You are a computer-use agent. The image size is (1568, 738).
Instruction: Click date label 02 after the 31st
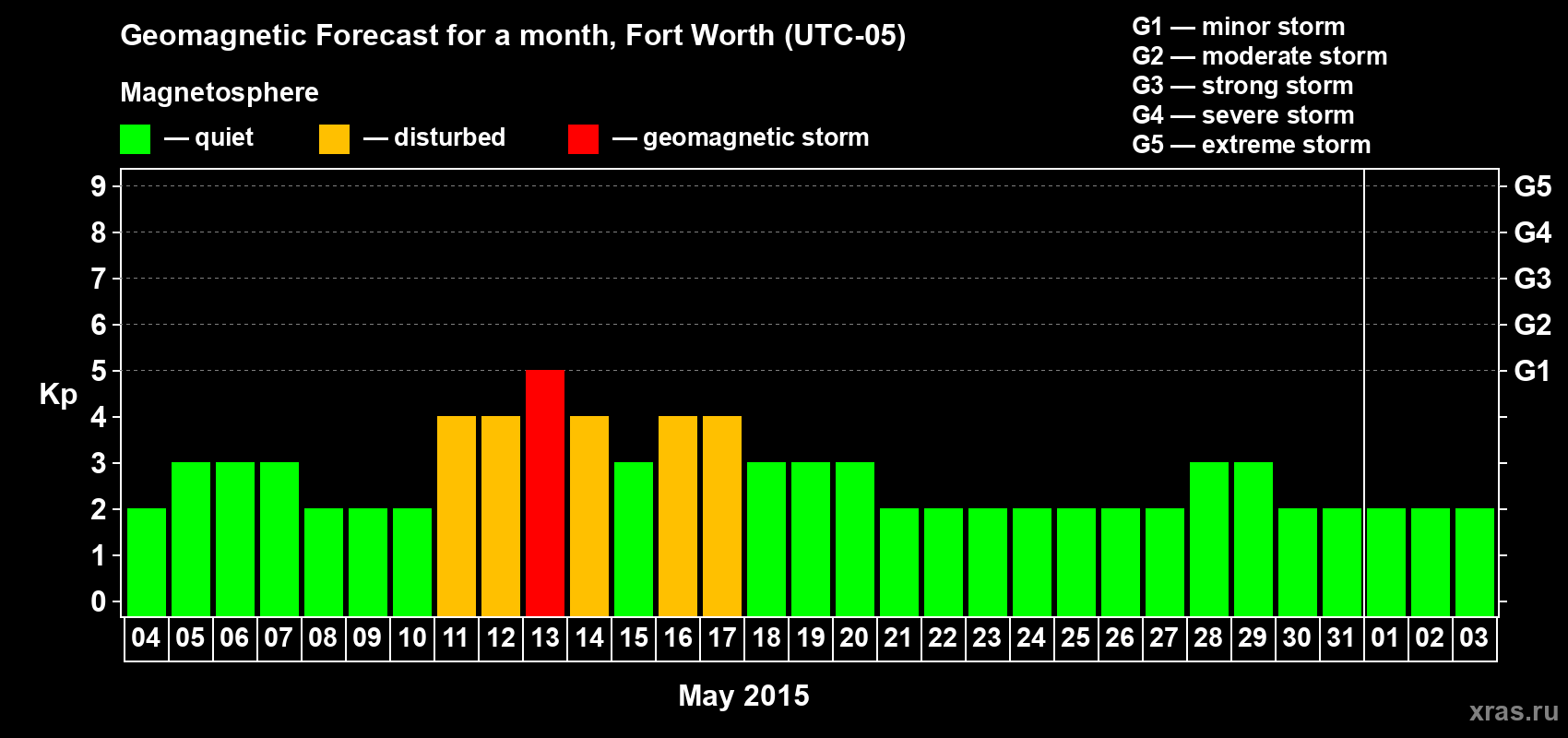(1430, 638)
